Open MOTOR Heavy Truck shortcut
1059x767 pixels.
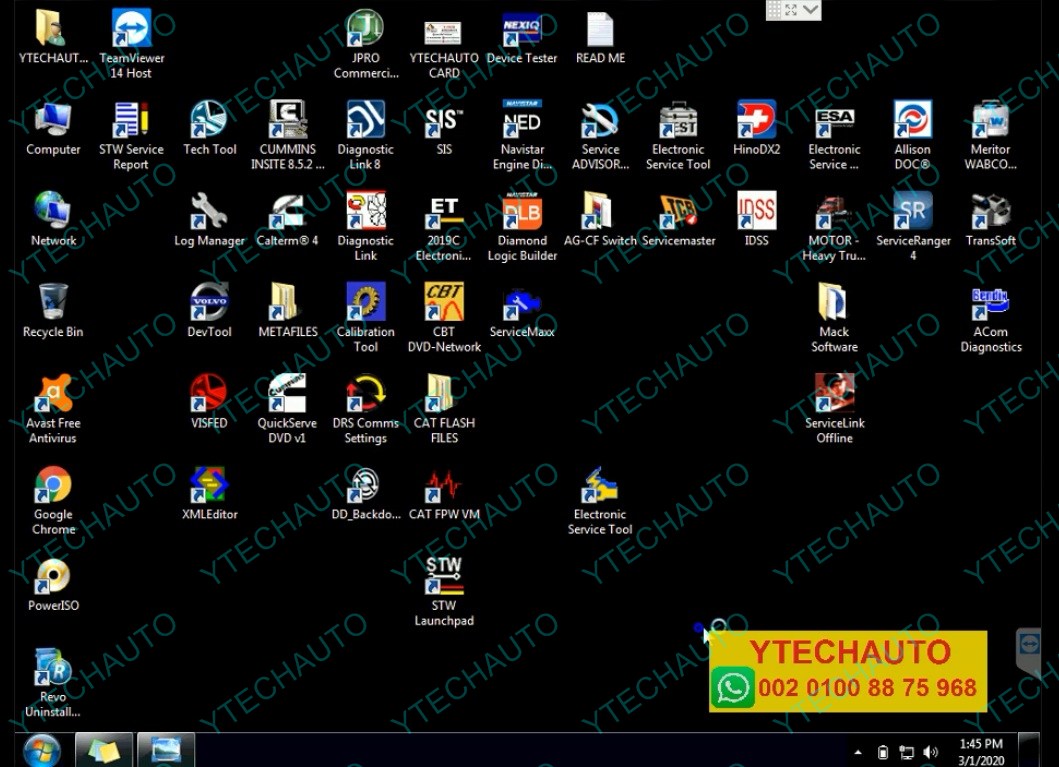pyautogui.click(x=835, y=226)
